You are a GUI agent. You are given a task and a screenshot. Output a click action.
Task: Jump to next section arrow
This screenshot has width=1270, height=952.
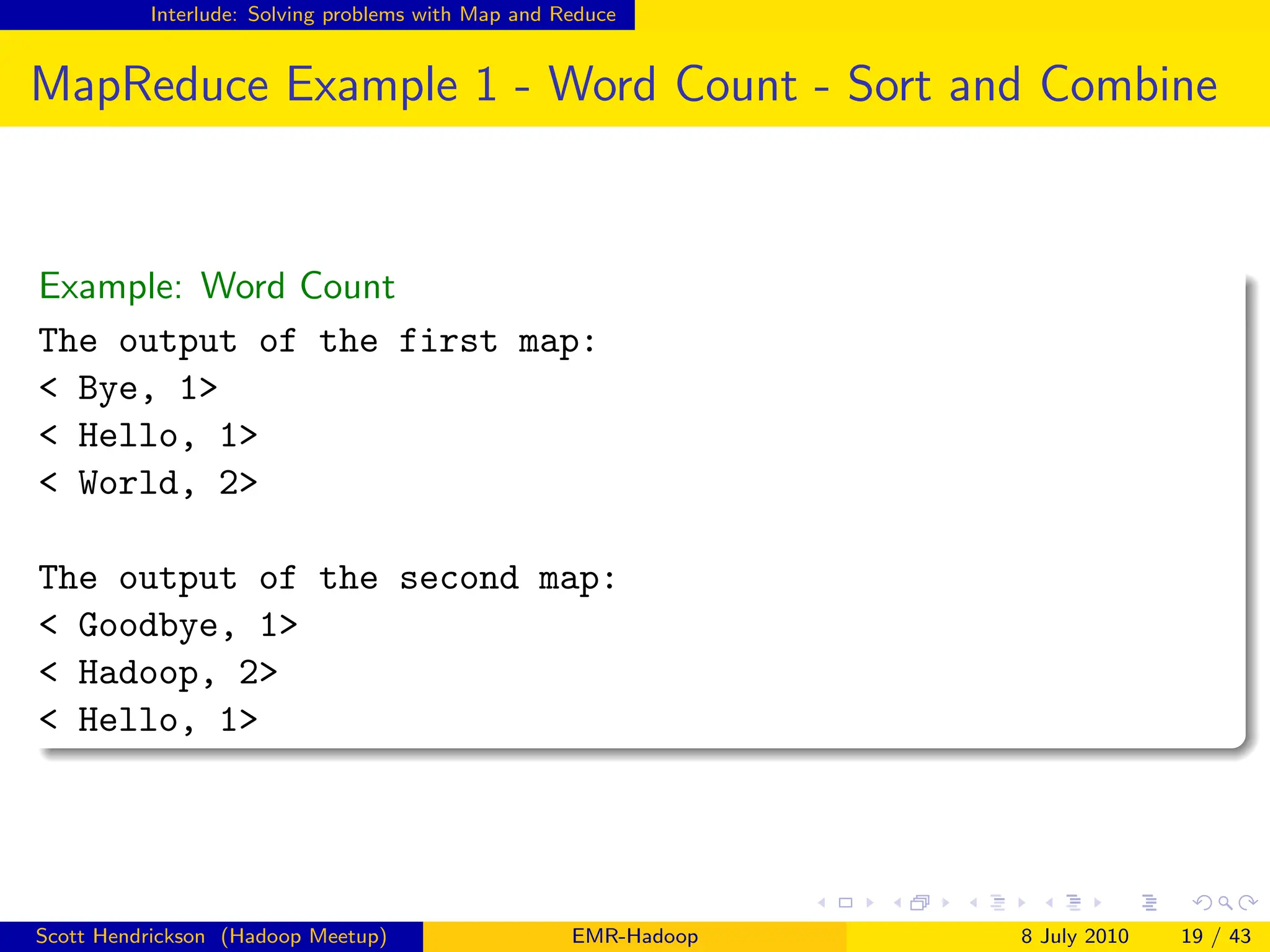(x=1098, y=903)
